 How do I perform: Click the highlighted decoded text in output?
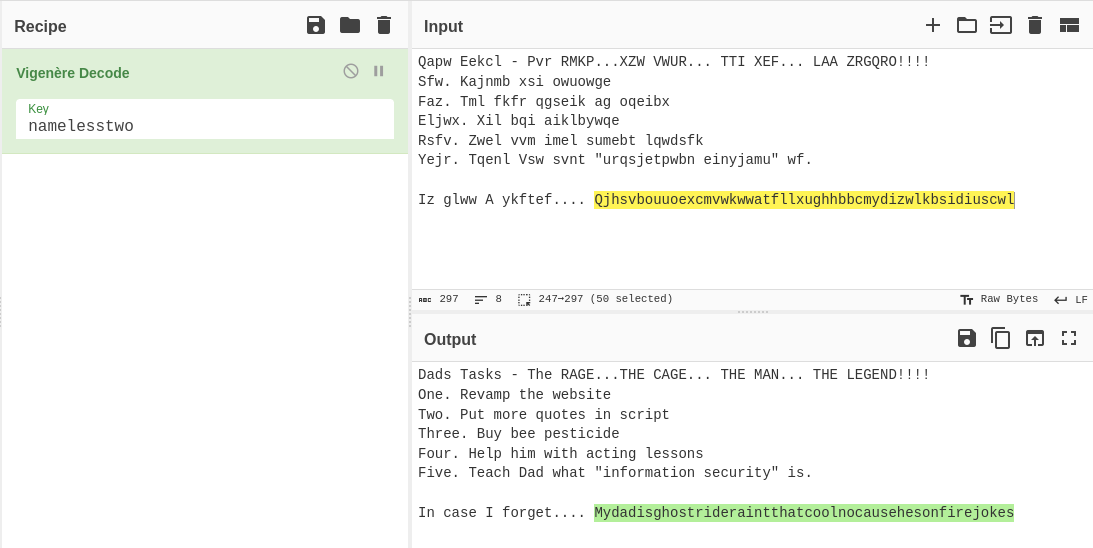pyautogui.click(x=804, y=513)
